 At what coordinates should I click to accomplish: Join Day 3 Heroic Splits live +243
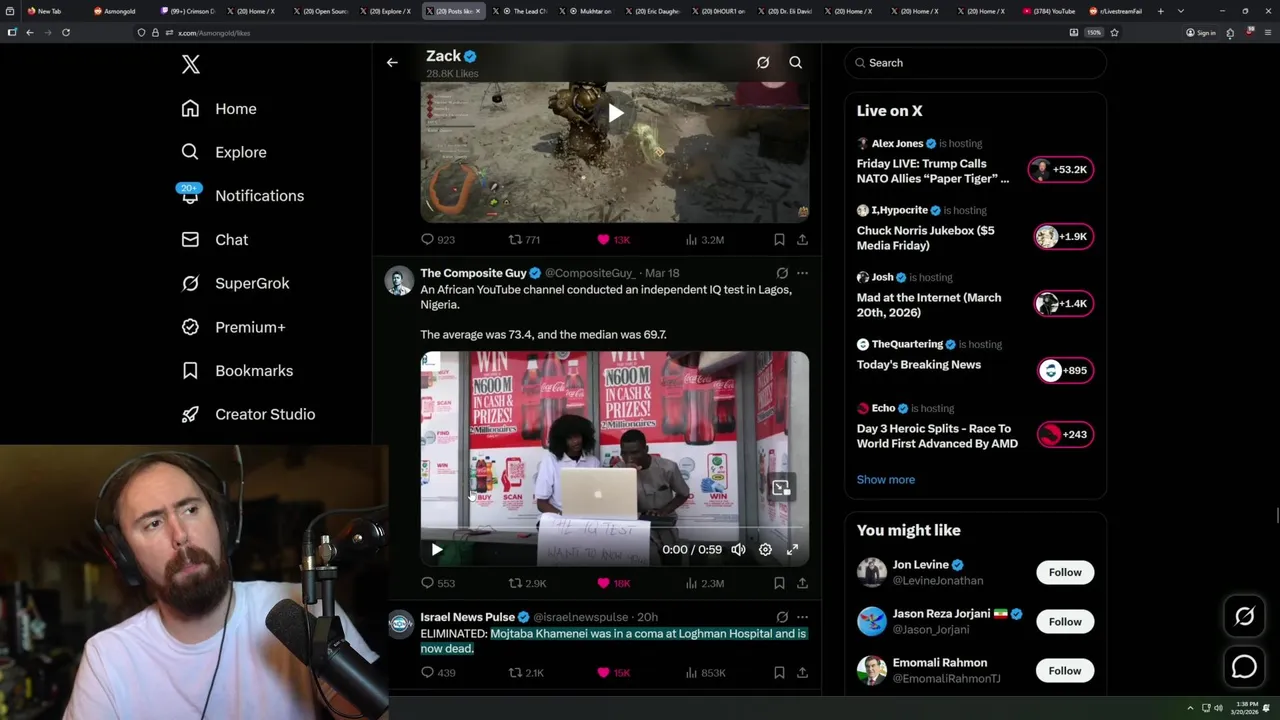pyautogui.click(x=1065, y=435)
